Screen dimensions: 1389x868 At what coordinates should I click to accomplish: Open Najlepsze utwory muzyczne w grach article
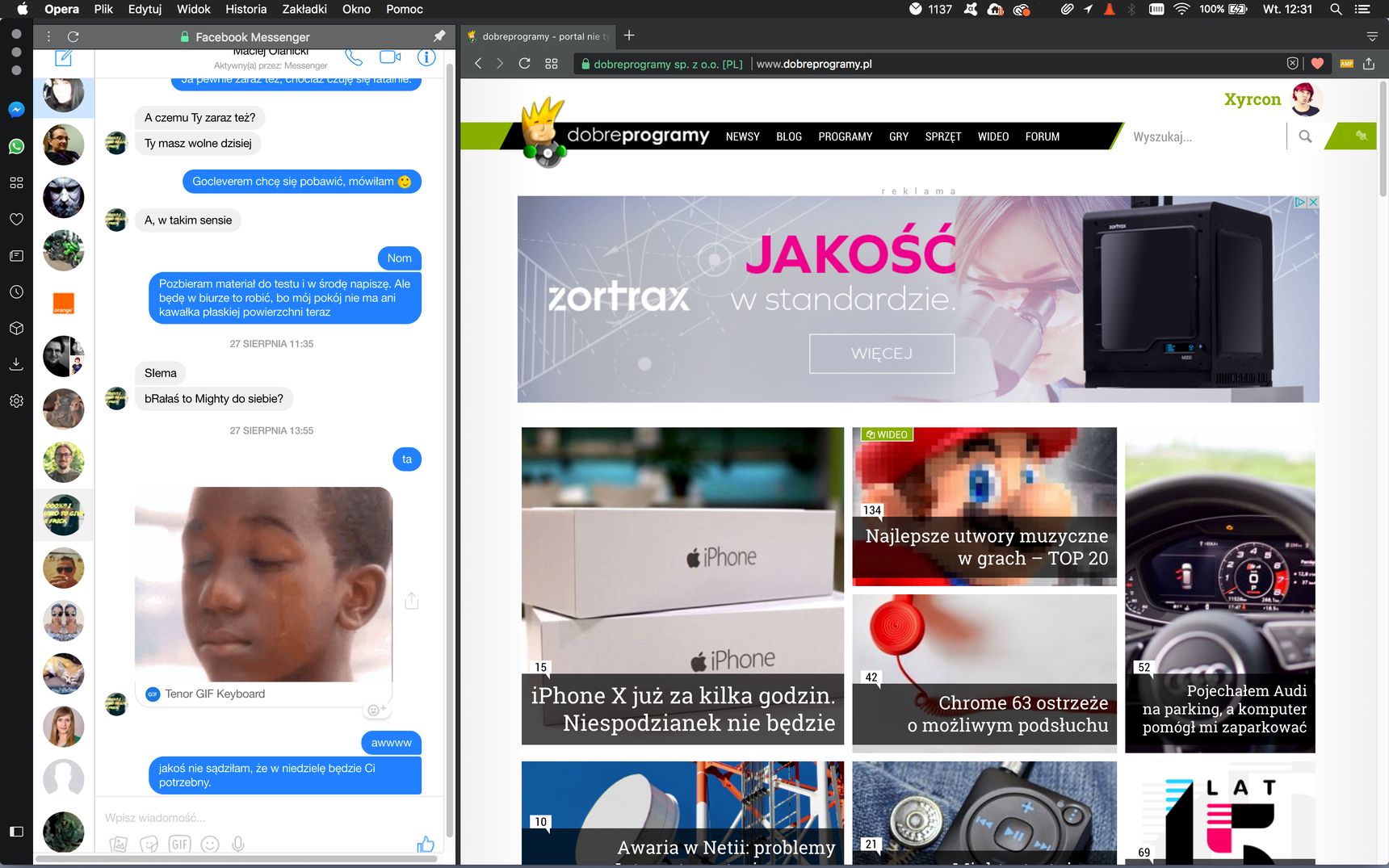(984, 506)
